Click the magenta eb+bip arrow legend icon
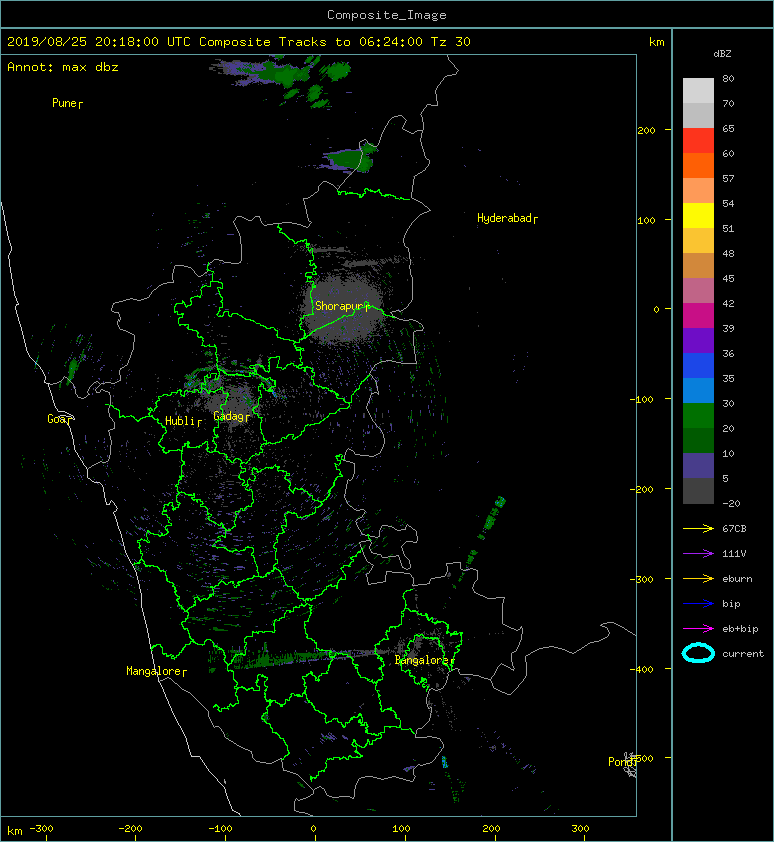 (x=698, y=629)
